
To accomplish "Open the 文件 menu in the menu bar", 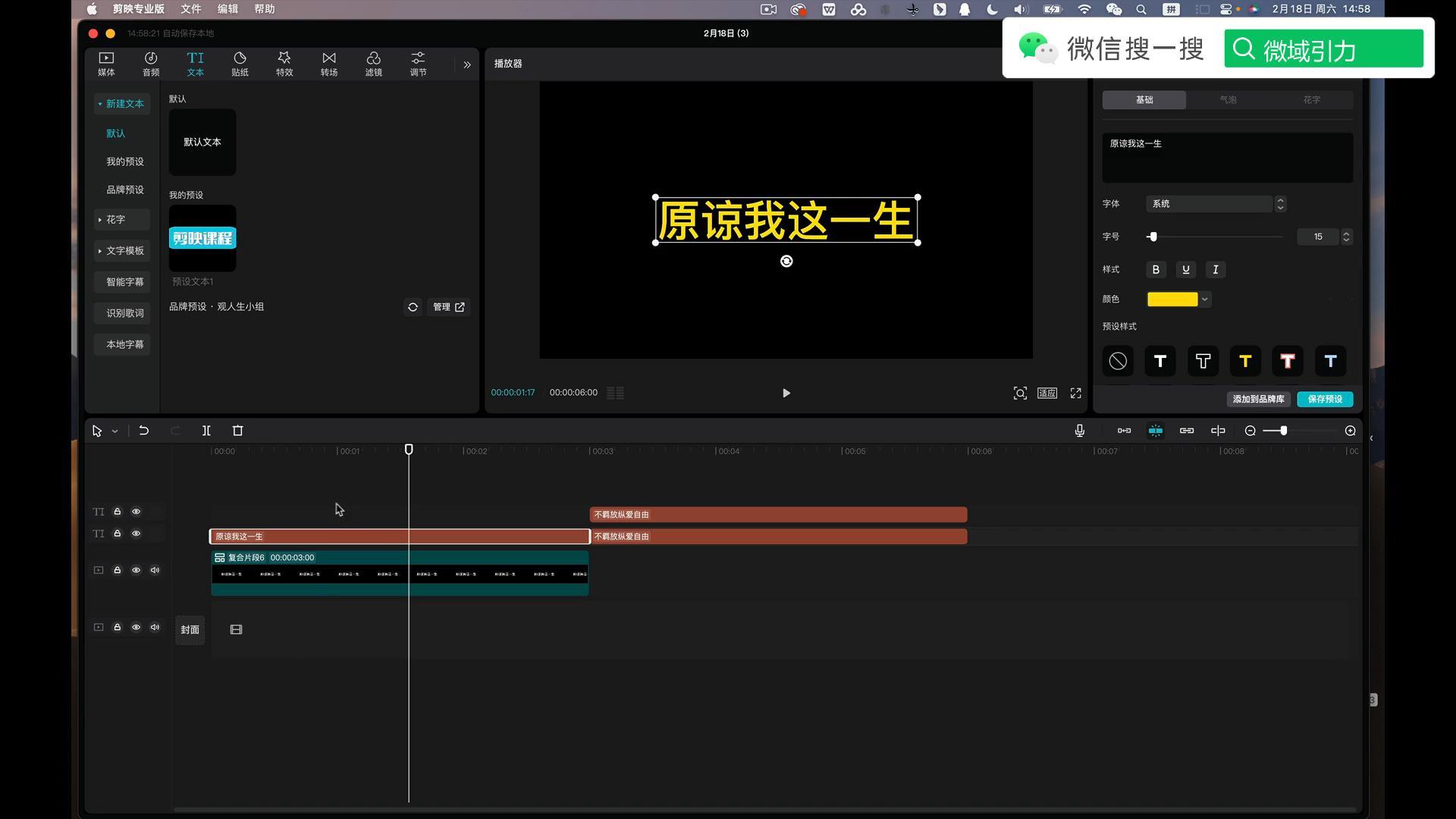I will tap(191, 9).
